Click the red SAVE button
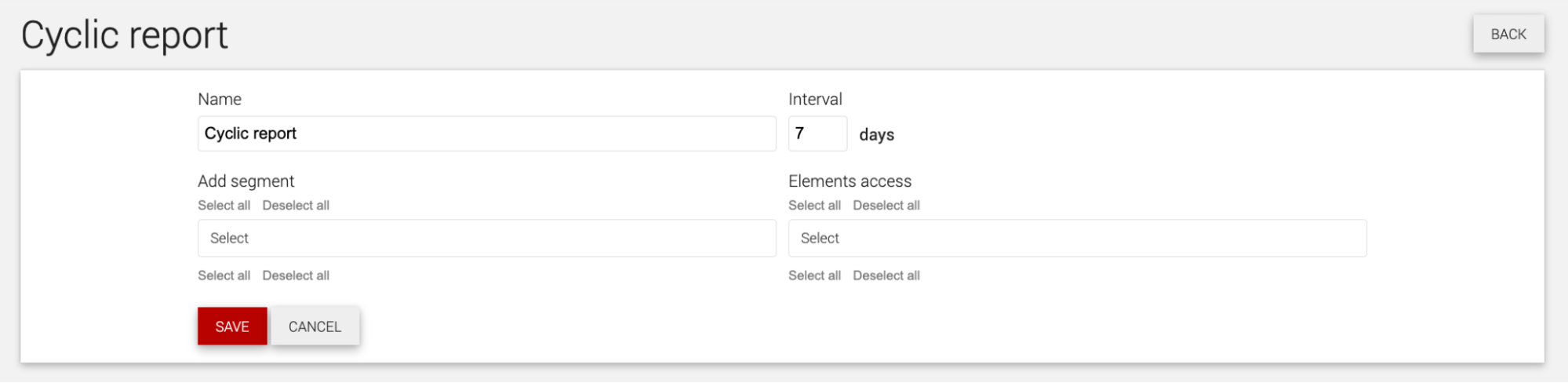This screenshot has width=1568, height=383. [232, 326]
